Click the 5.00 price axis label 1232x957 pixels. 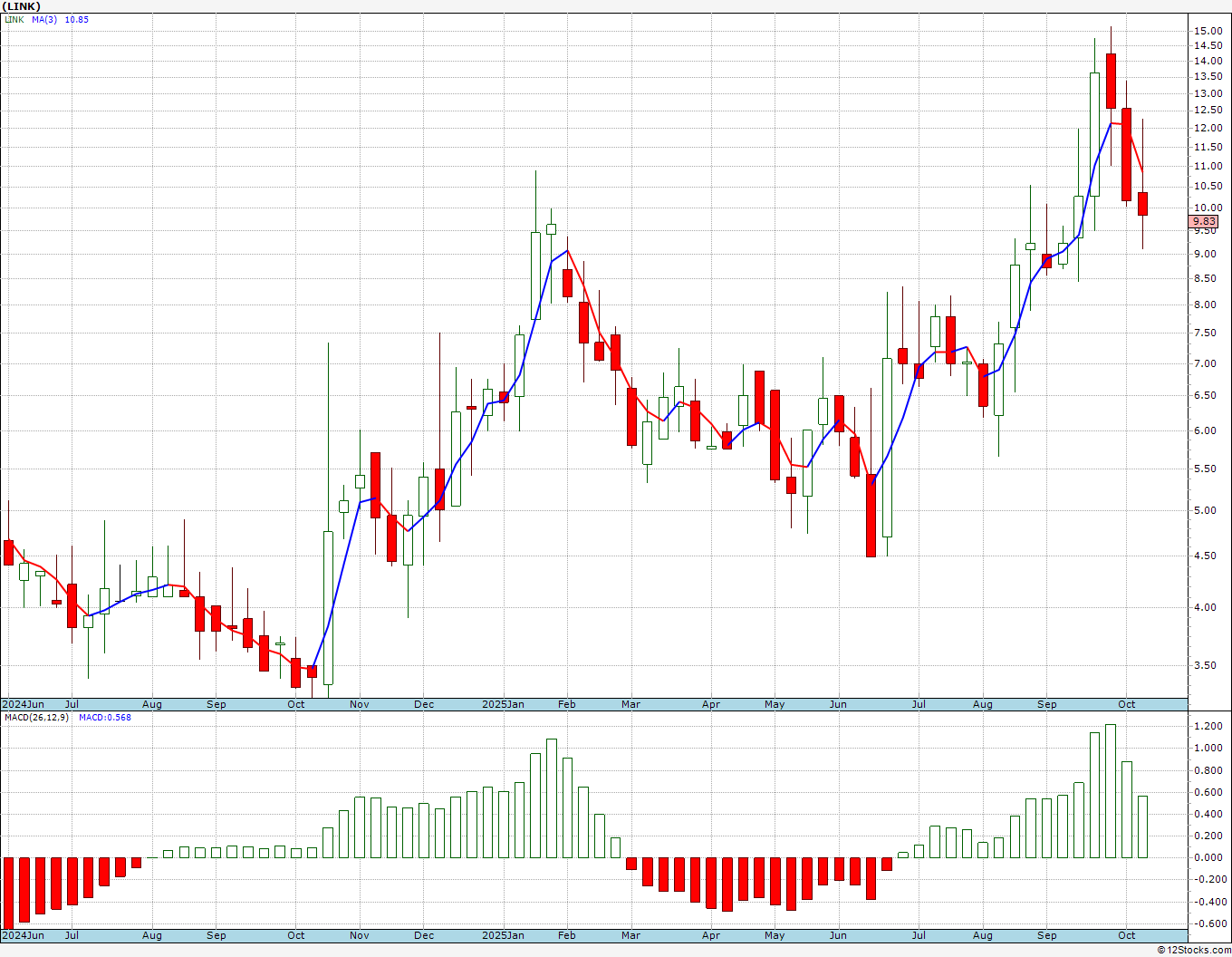pyautogui.click(x=1207, y=511)
